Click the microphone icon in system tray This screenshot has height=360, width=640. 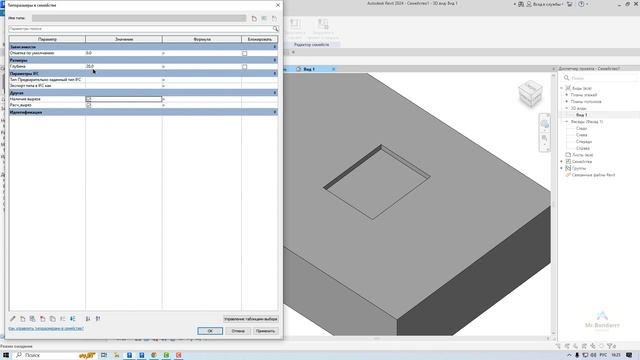click(x=577, y=355)
